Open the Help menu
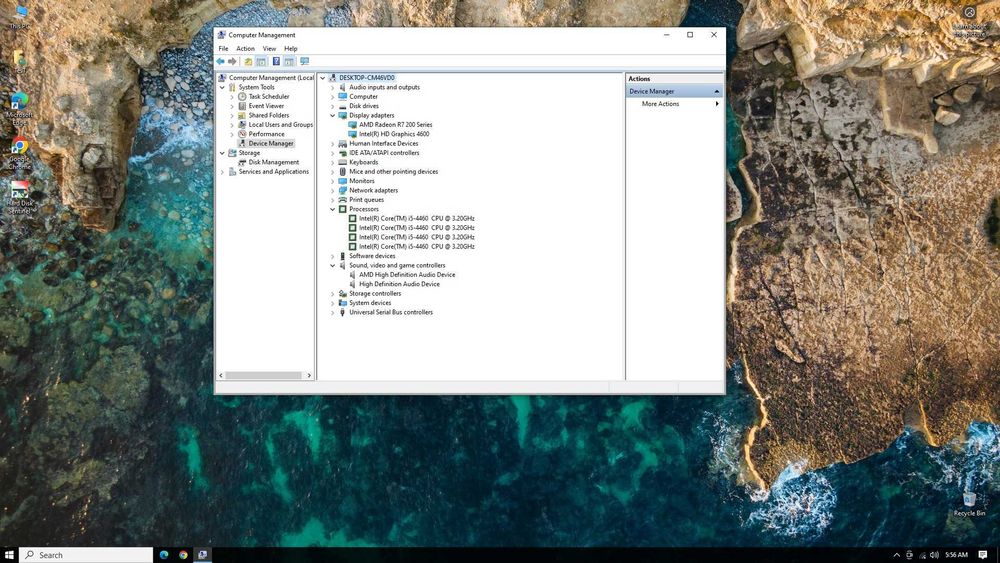 tap(290, 48)
